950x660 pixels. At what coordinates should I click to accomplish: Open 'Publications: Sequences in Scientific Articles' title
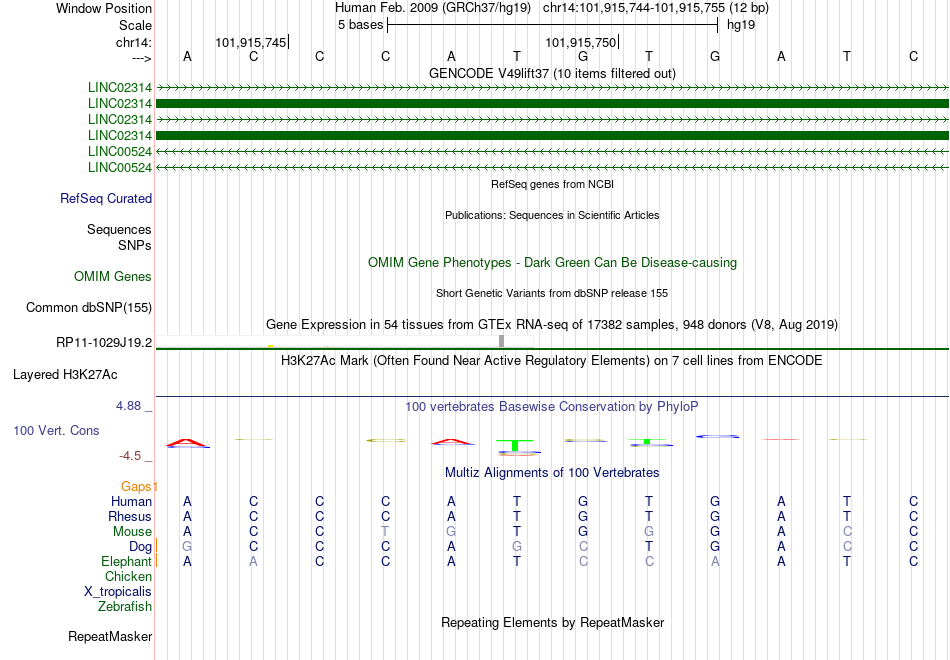552,215
